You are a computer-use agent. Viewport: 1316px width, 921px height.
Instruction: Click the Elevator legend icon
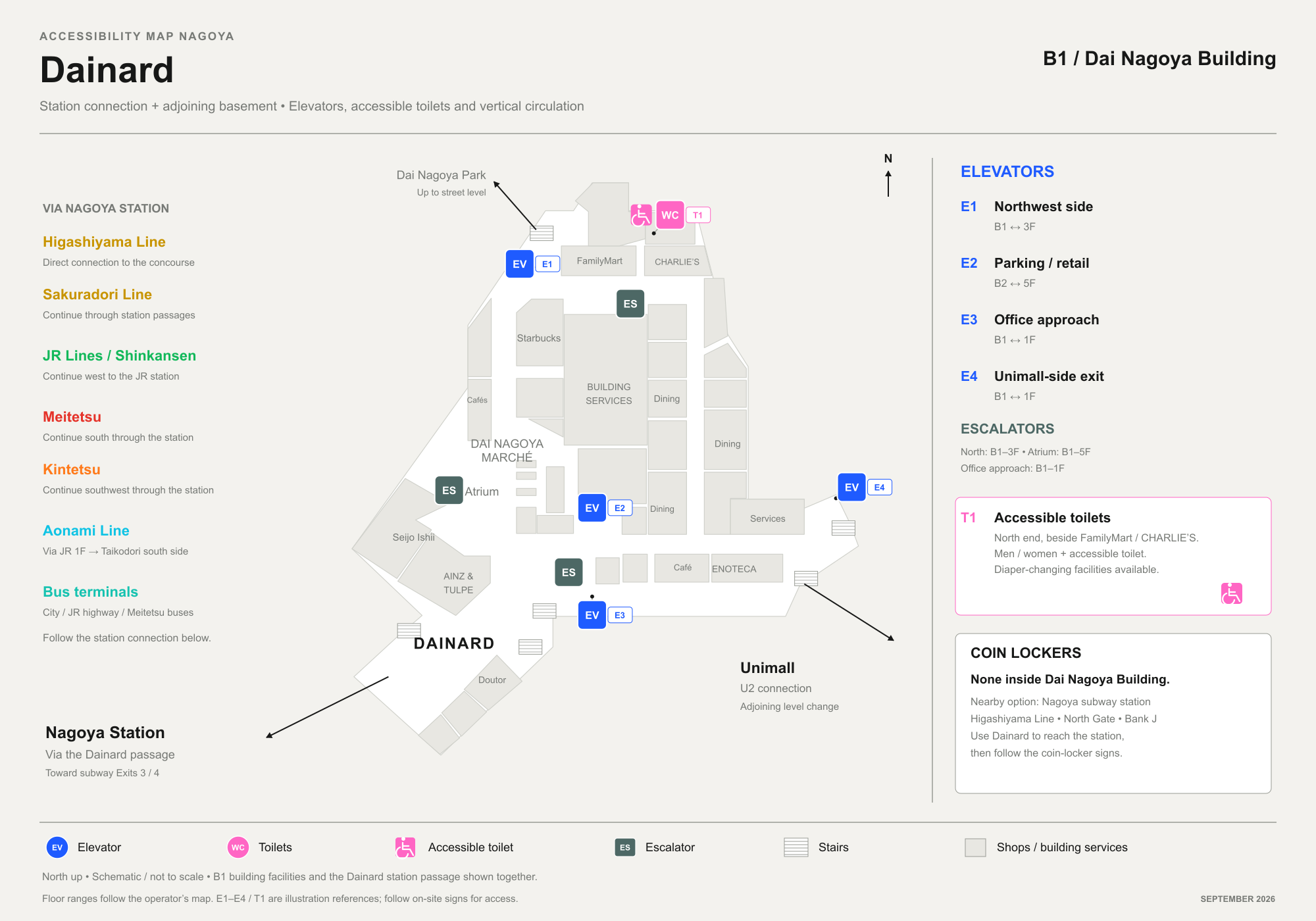tap(57, 847)
